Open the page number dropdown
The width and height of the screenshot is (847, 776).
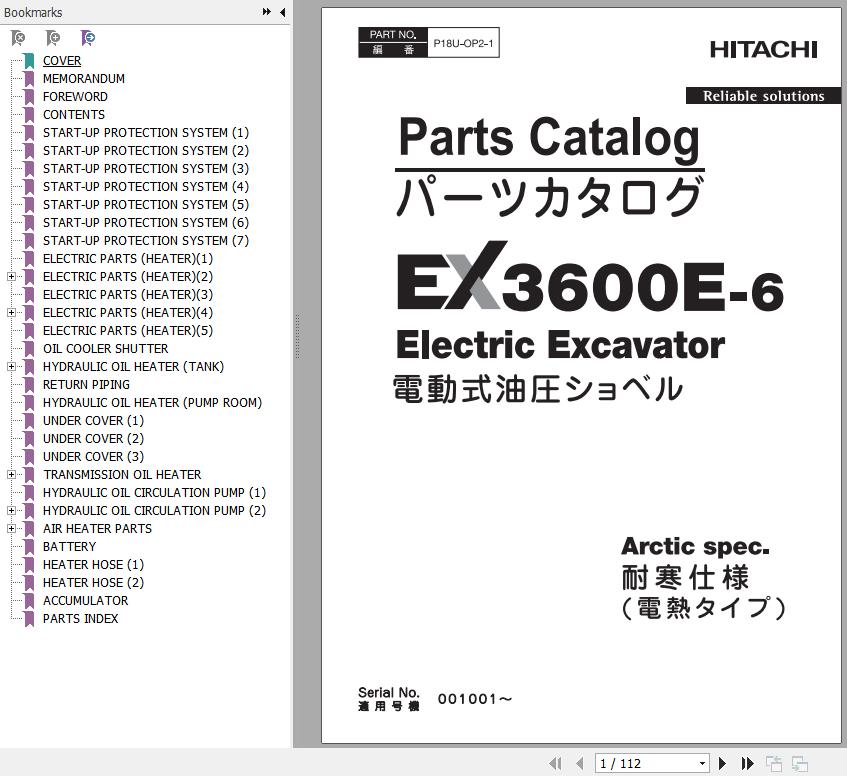tap(702, 763)
